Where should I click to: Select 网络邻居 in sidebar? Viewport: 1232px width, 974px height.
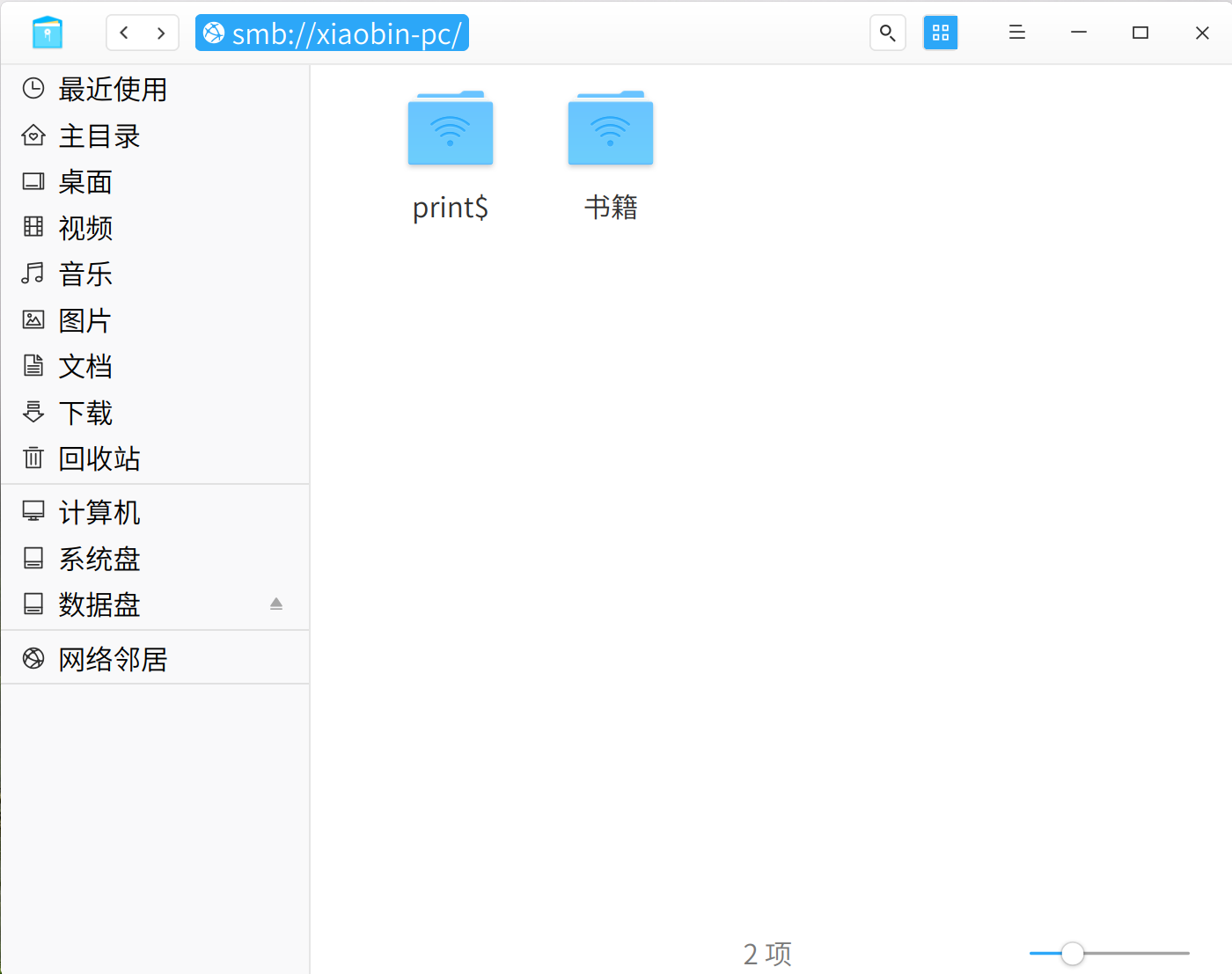click(x=155, y=659)
